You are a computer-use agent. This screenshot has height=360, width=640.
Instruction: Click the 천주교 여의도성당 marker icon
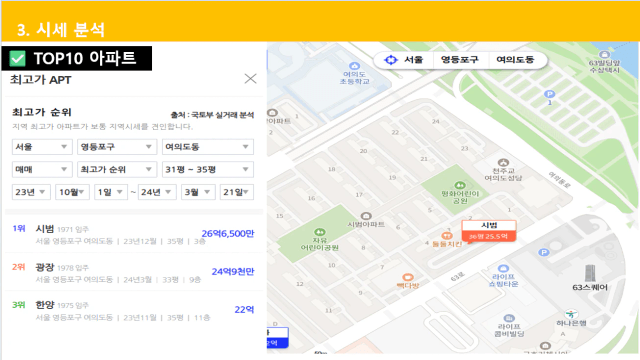[x=503, y=162]
